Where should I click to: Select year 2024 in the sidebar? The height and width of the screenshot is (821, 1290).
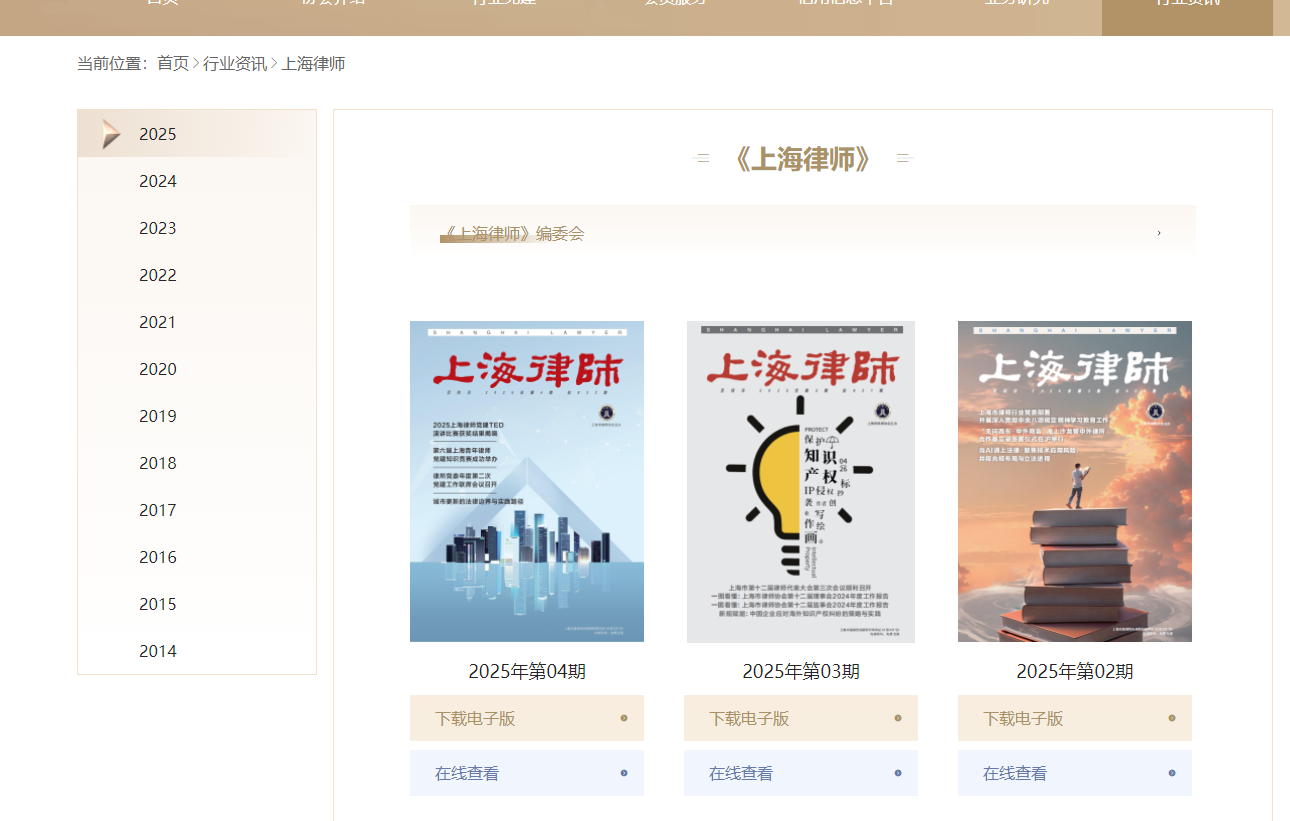(x=158, y=181)
